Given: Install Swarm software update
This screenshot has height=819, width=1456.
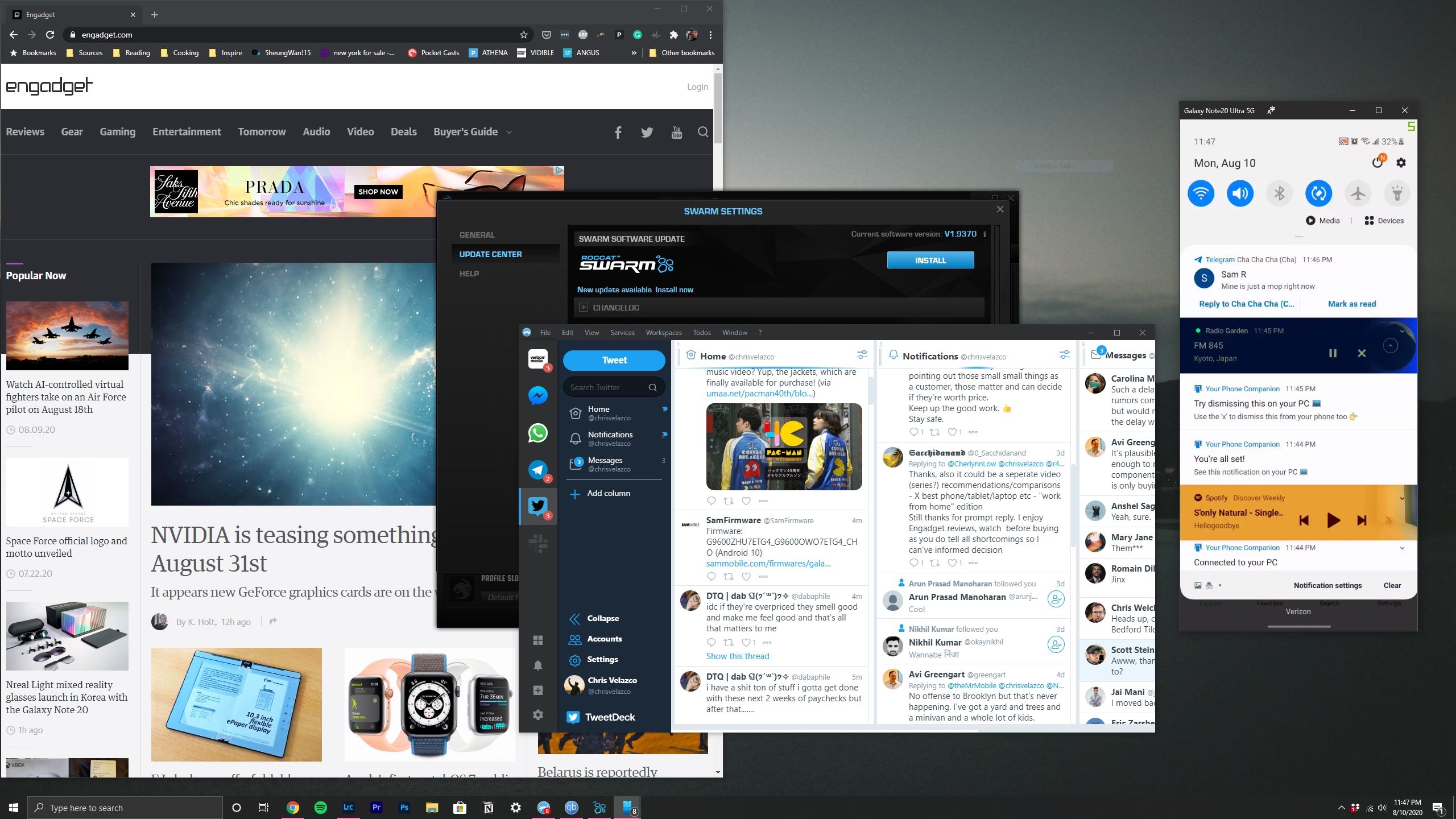Looking at the screenshot, I should click(929, 260).
